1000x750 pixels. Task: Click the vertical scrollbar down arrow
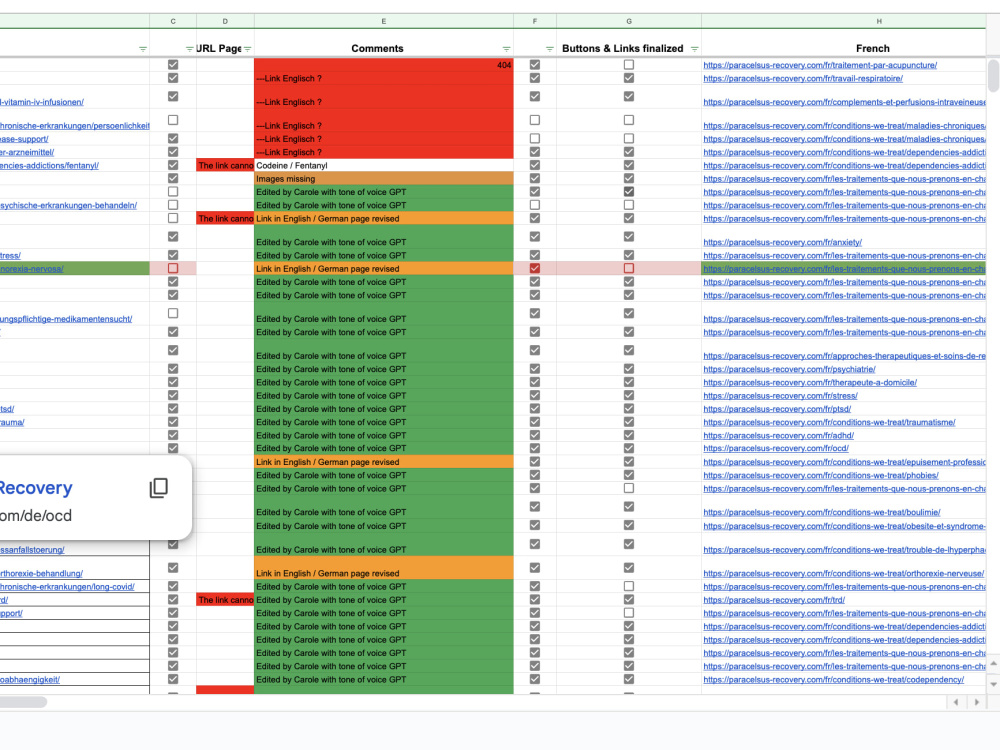pyautogui.click(x=993, y=684)
